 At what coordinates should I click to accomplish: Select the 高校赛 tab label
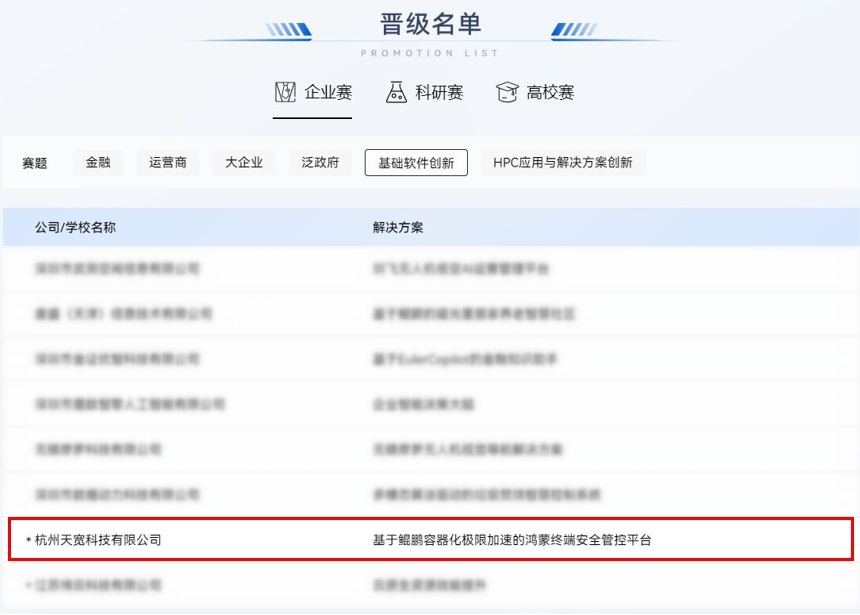pos(550,93)
